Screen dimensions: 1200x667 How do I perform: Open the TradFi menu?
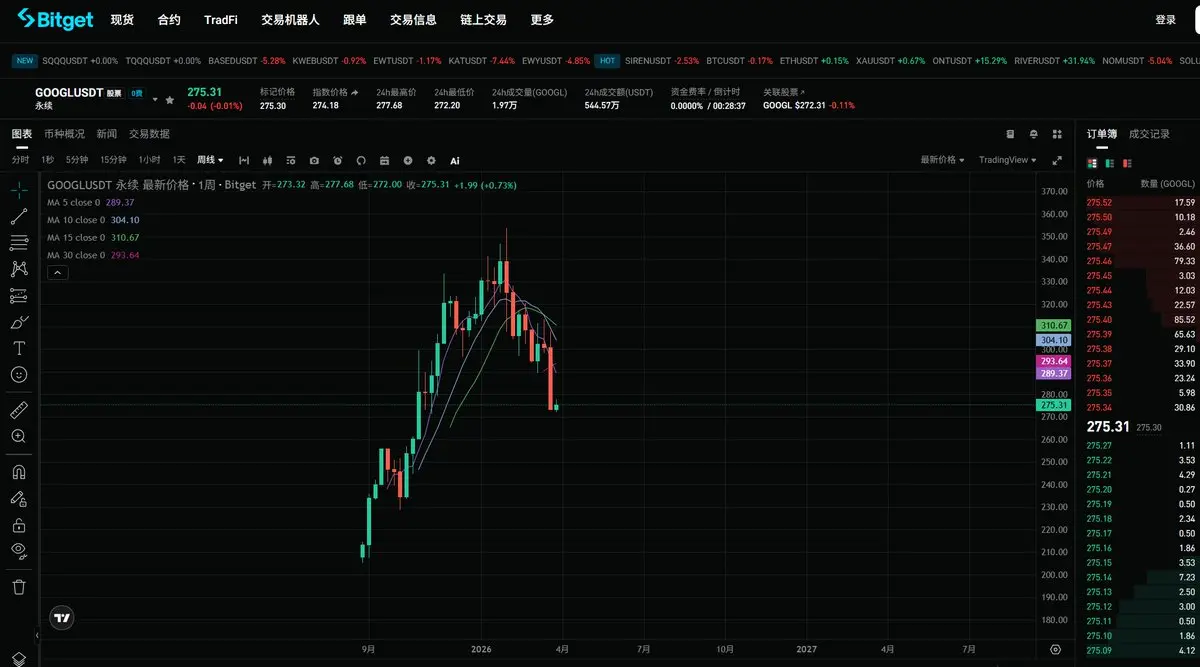coord(221,20)
